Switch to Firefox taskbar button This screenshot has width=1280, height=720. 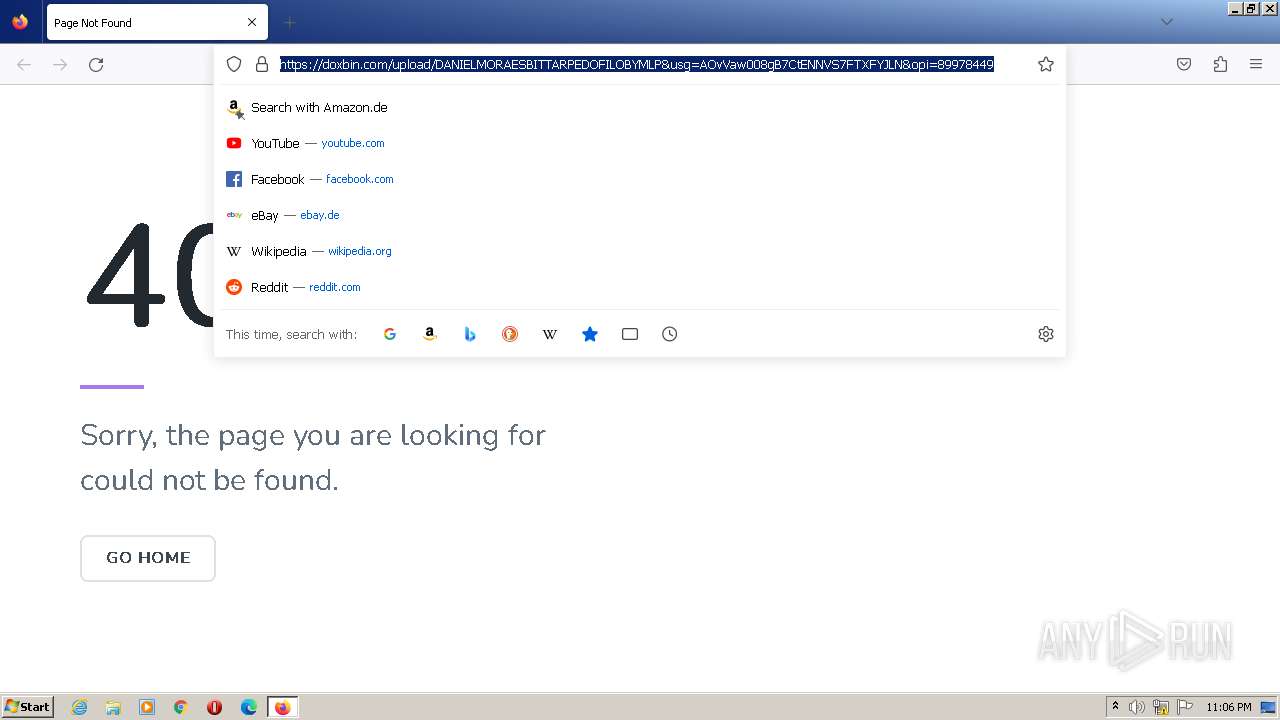(282, 707)
